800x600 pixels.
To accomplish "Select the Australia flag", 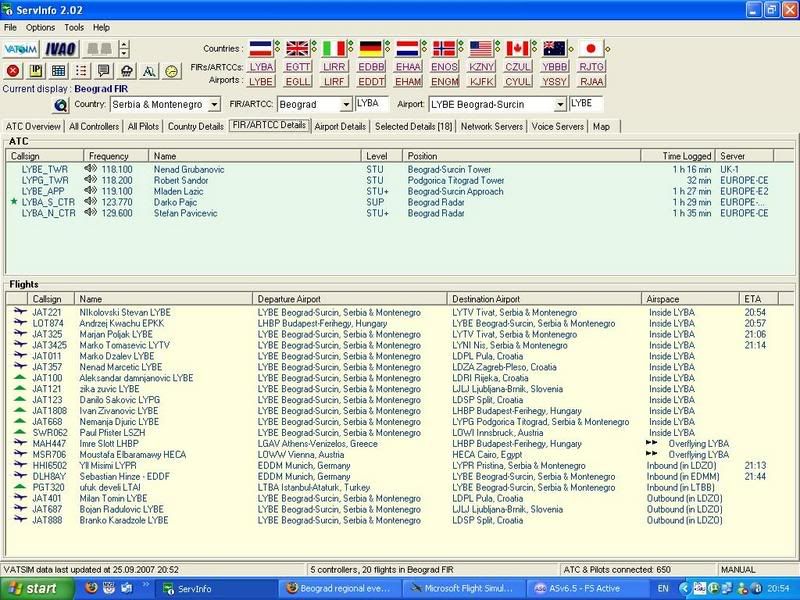I will point(555,48).
